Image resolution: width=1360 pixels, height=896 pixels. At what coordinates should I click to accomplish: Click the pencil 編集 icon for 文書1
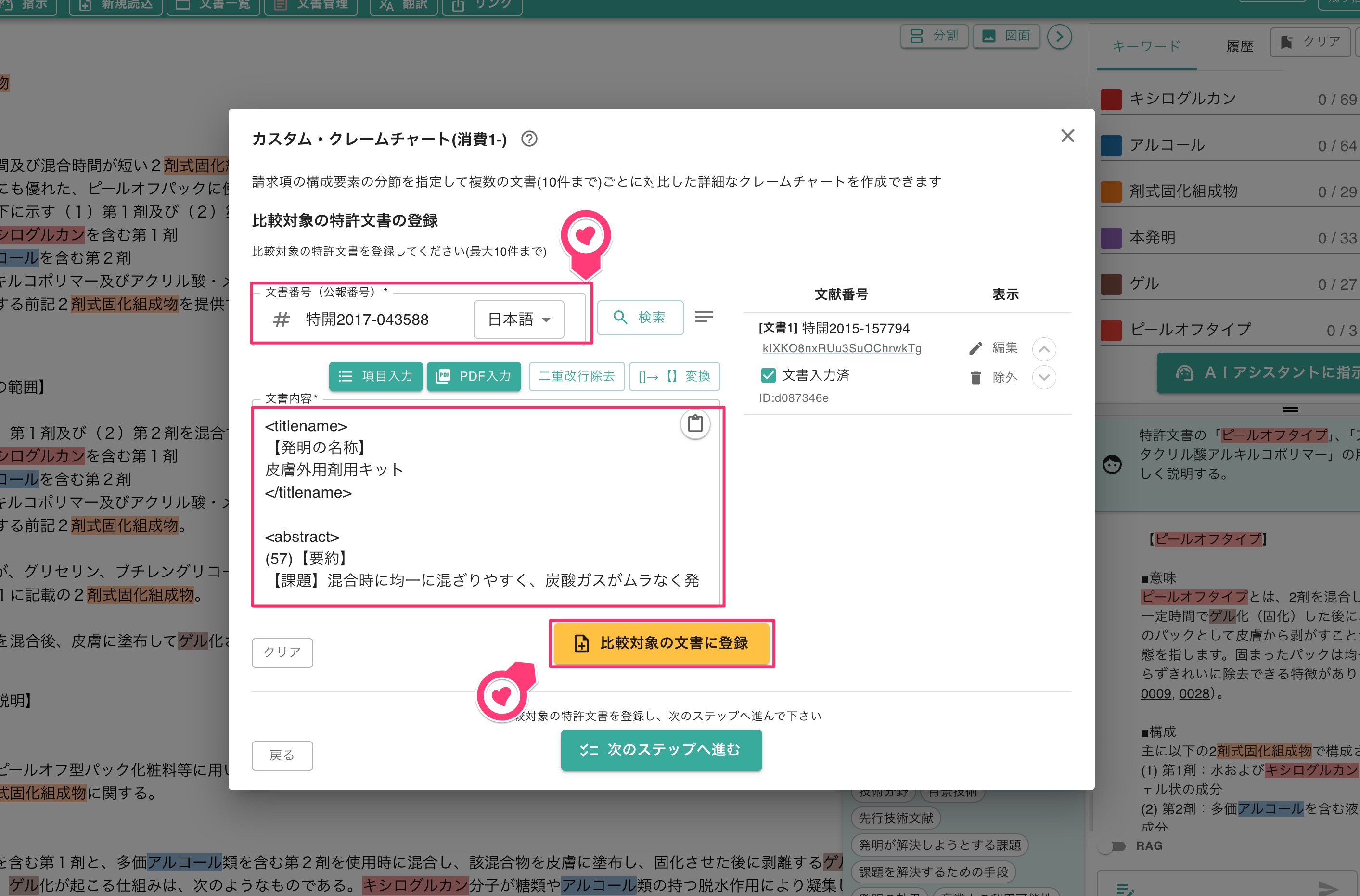coord(975,348)
